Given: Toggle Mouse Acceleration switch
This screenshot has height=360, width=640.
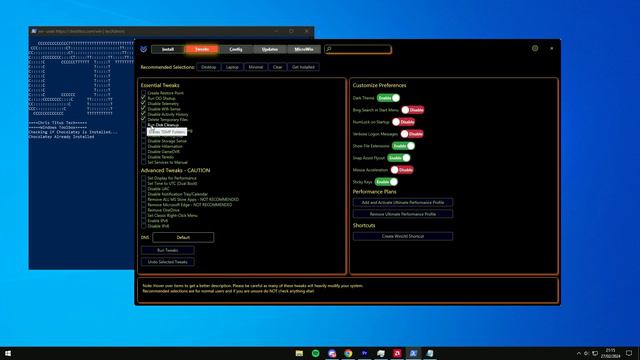Looking at the screenshot, I should (x=402, y=170).
